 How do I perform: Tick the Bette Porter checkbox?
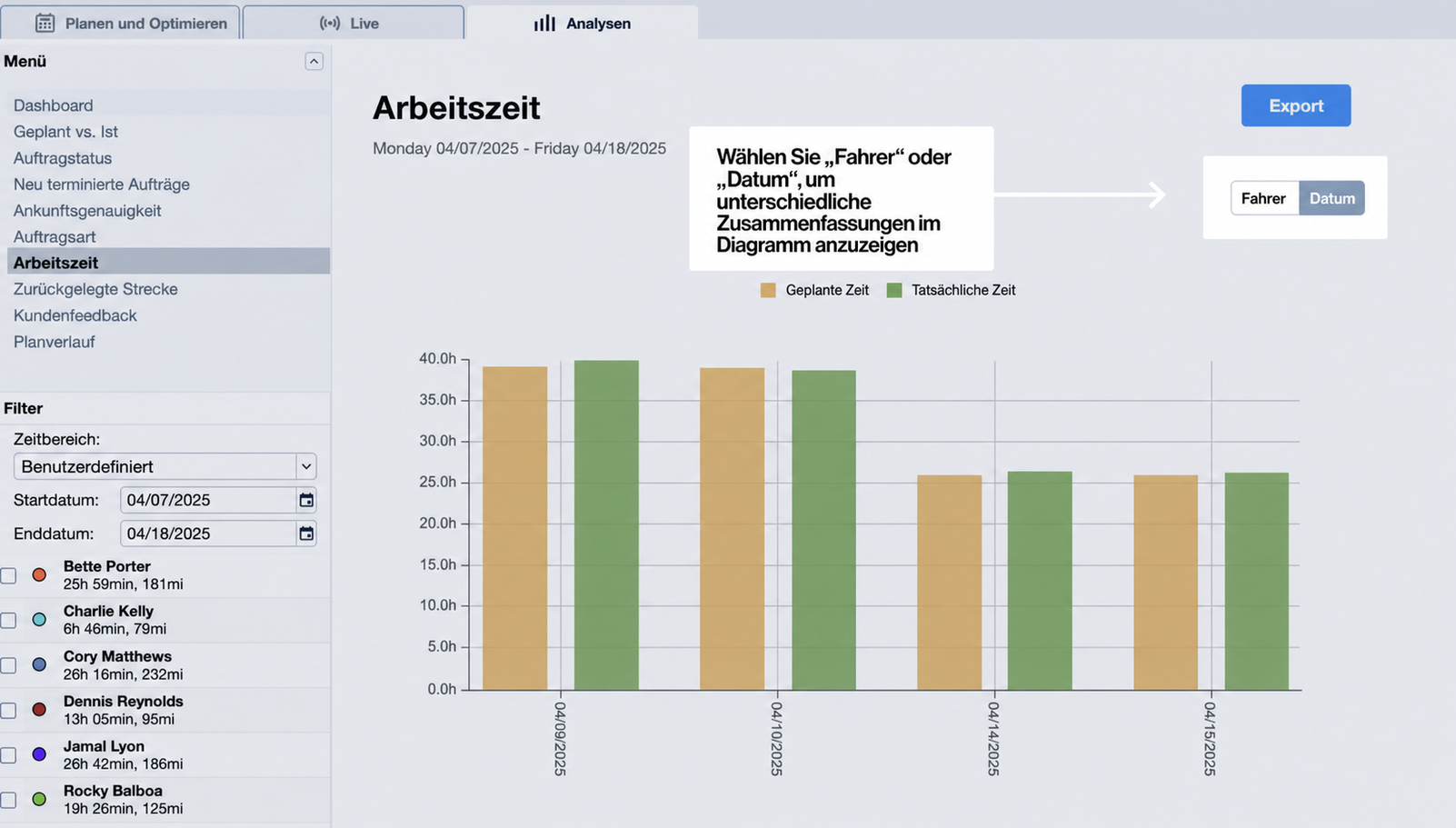coord(8,575)
